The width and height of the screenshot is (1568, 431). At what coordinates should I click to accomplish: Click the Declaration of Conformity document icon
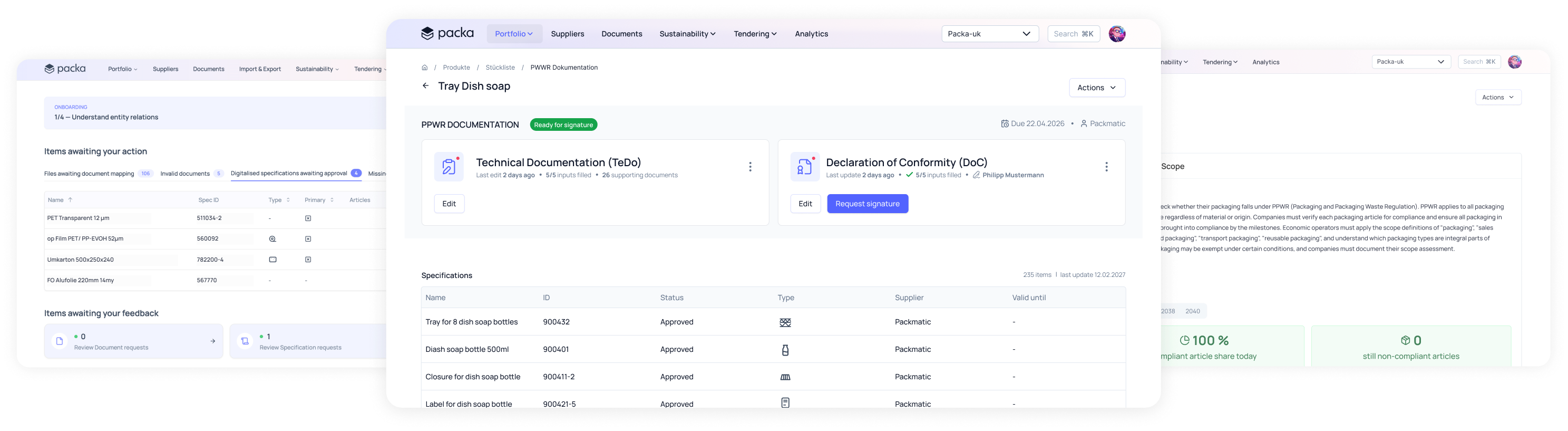(x=805, y=166)
